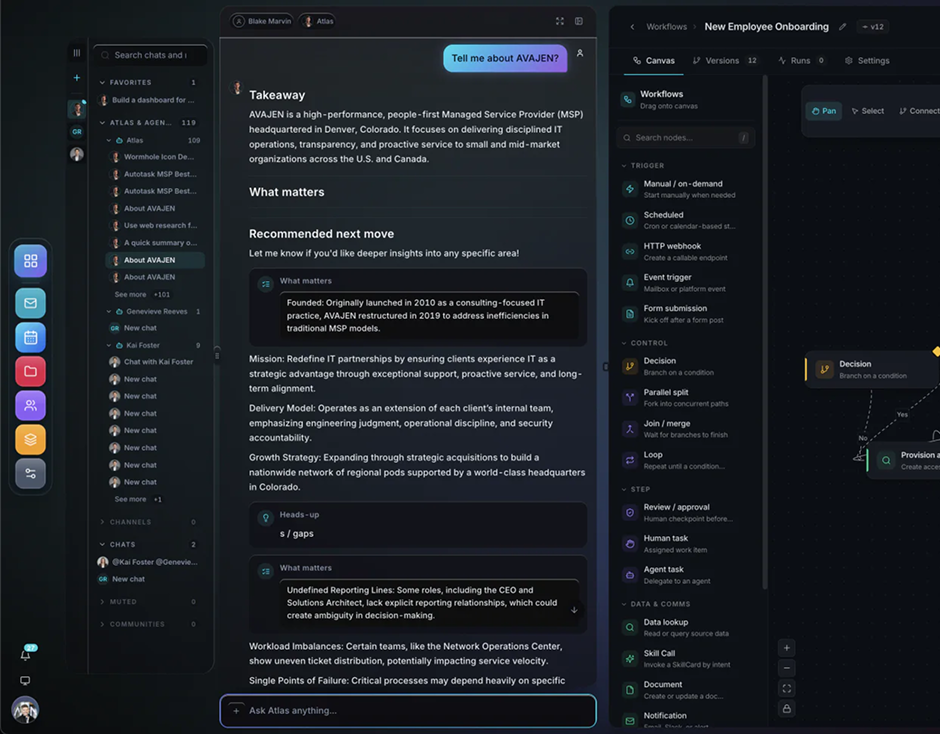This screenshot has height=735, width=940.
Task: Click the layout panel icon in chat header
Action: tap(579, 21)
